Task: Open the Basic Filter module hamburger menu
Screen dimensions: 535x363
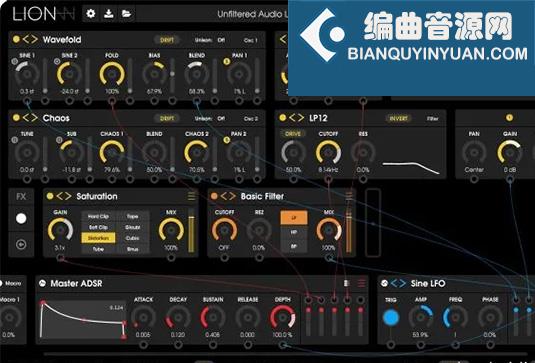Action: (x=349, y=196)
